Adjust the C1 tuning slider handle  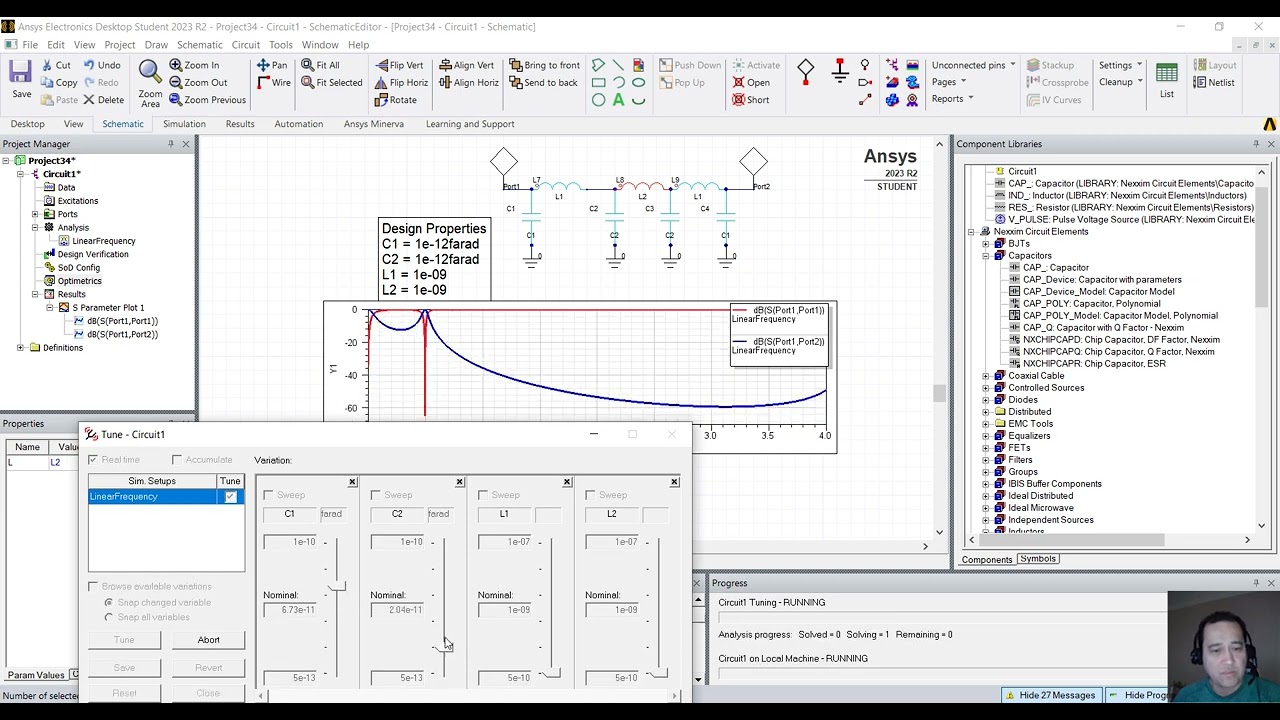click(336, 586)
